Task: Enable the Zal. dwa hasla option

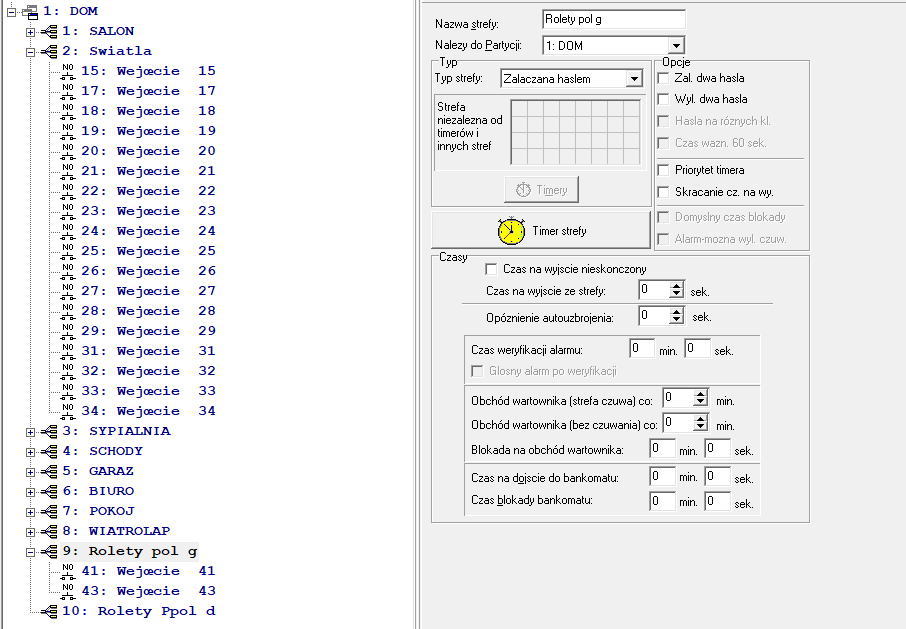Action: point(663,78)
